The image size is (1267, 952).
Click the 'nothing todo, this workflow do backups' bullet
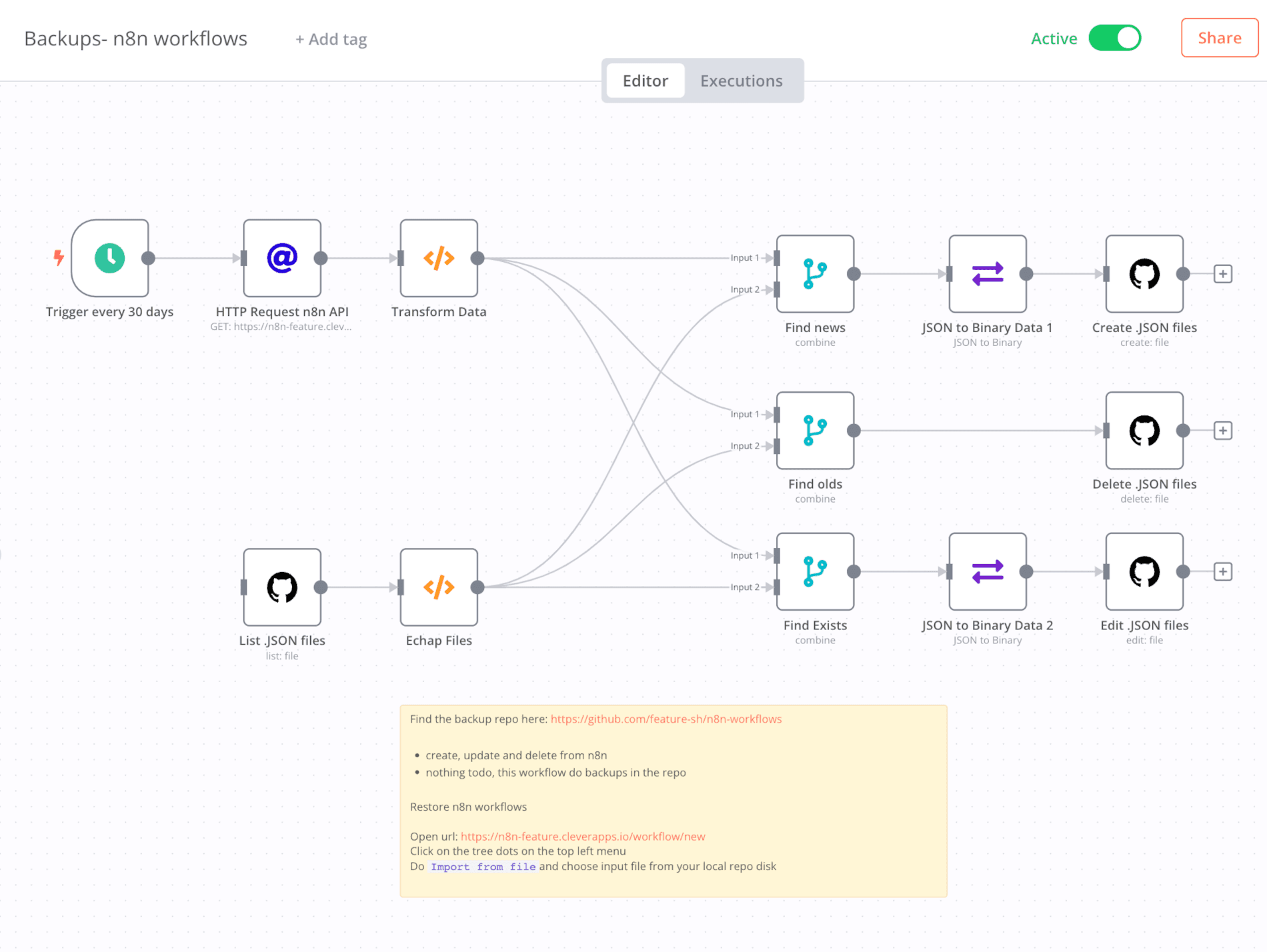pyautogui.click(x=555, y=773)
